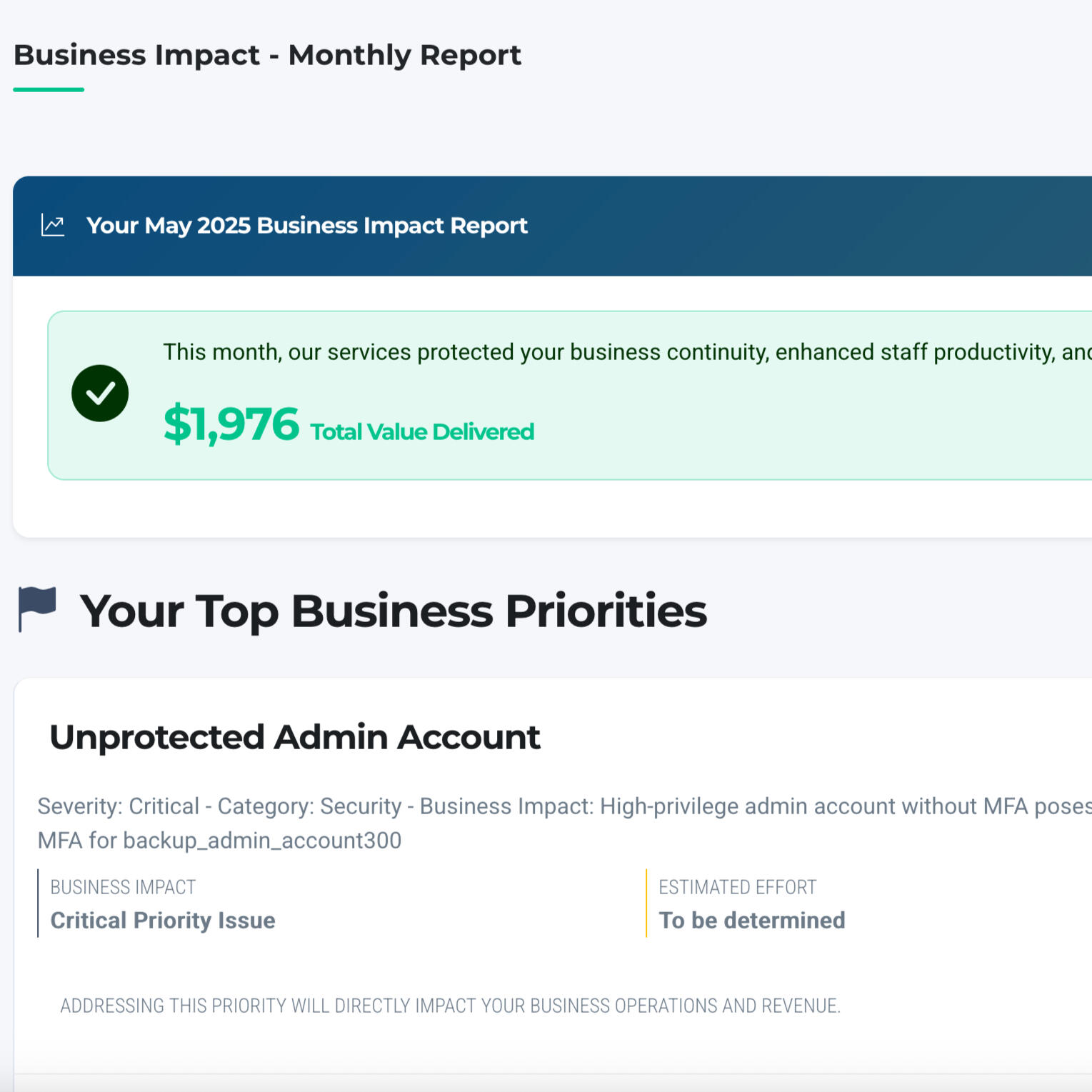Click the services protected summary sentence

[621, 352]
